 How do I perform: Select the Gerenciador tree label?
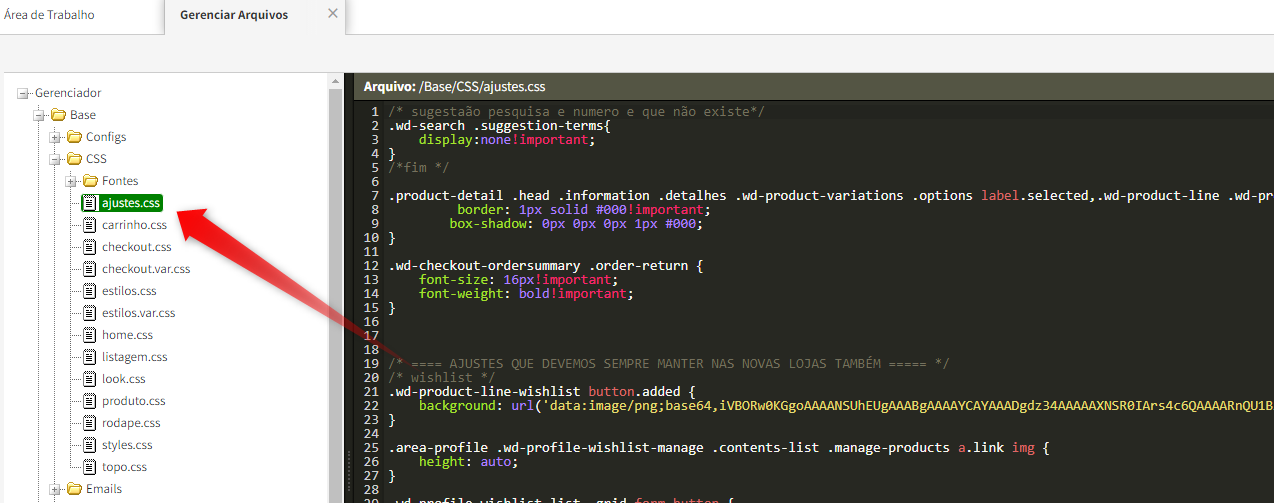[68, 93]
